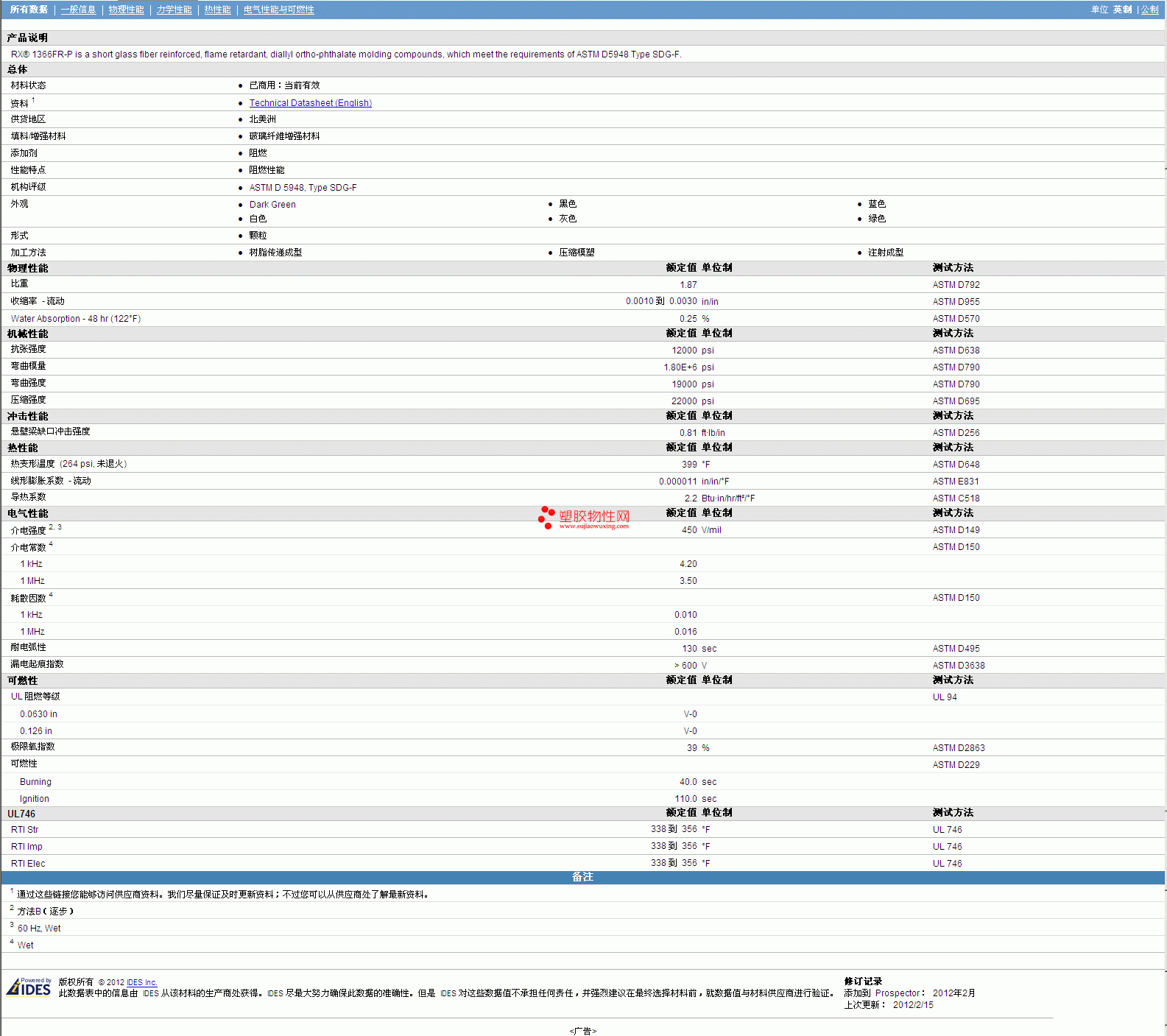Select the 热性能 tab
This screenshot has height=1036, width=1167.
coord(217,10)
